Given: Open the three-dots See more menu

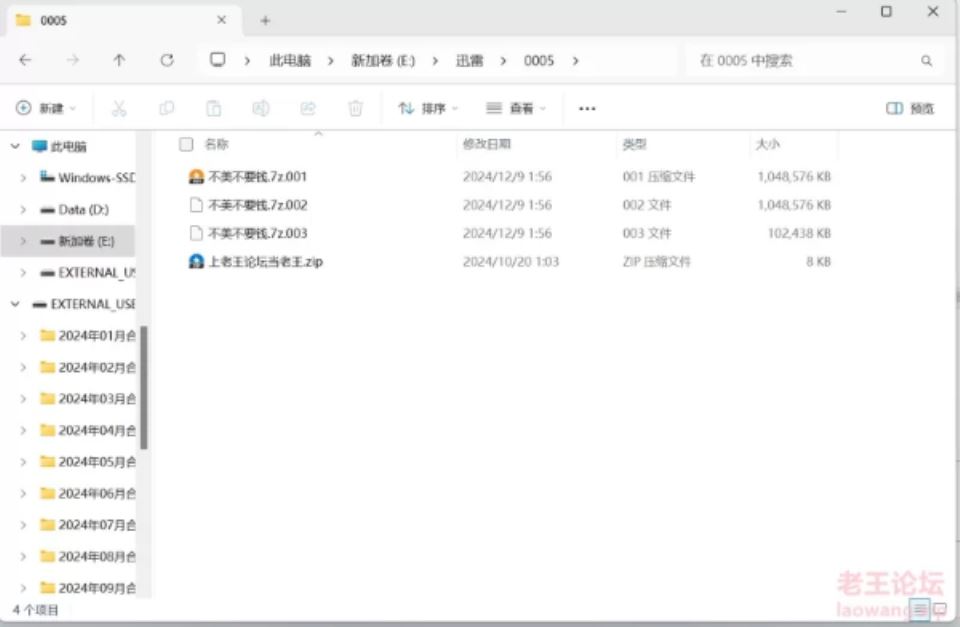Looking at the screenshot, I should tap(587, 108).
